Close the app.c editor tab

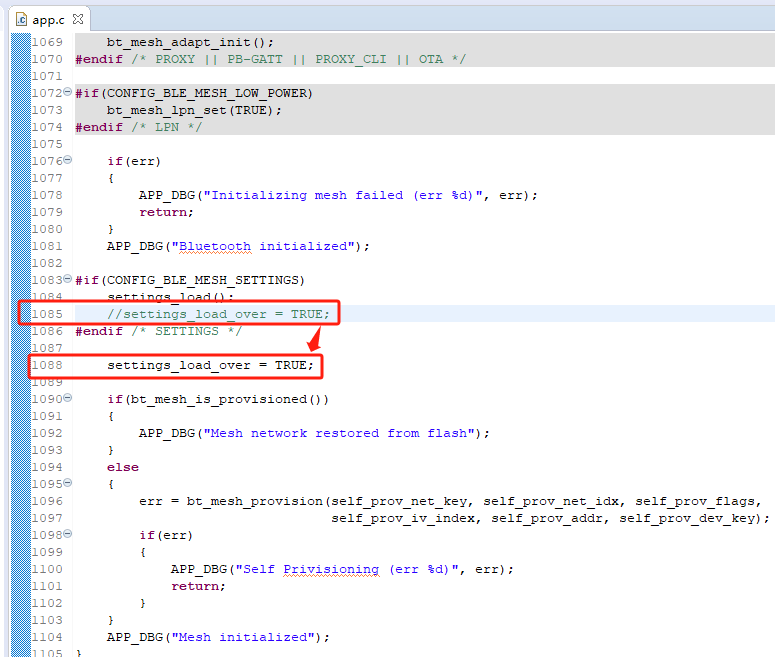coord(78,19)
